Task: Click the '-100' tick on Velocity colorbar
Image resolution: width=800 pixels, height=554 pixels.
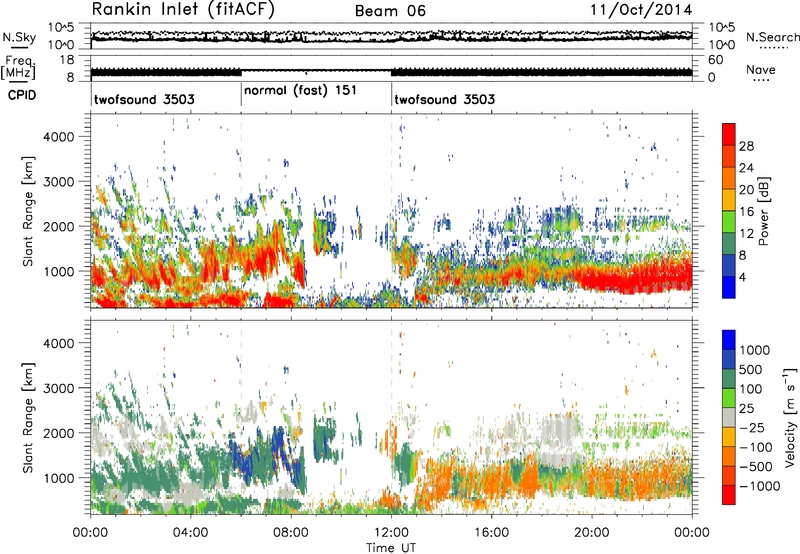Action: pyautogui.click(x=756, y=447)
